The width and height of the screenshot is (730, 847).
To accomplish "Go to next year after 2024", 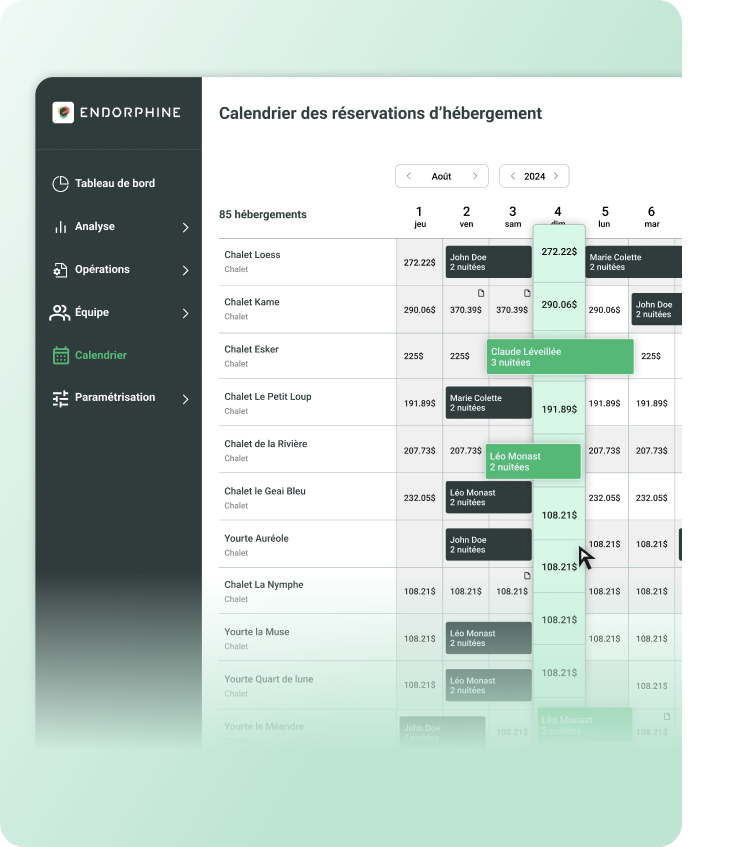I will click(x=556, y=176).
